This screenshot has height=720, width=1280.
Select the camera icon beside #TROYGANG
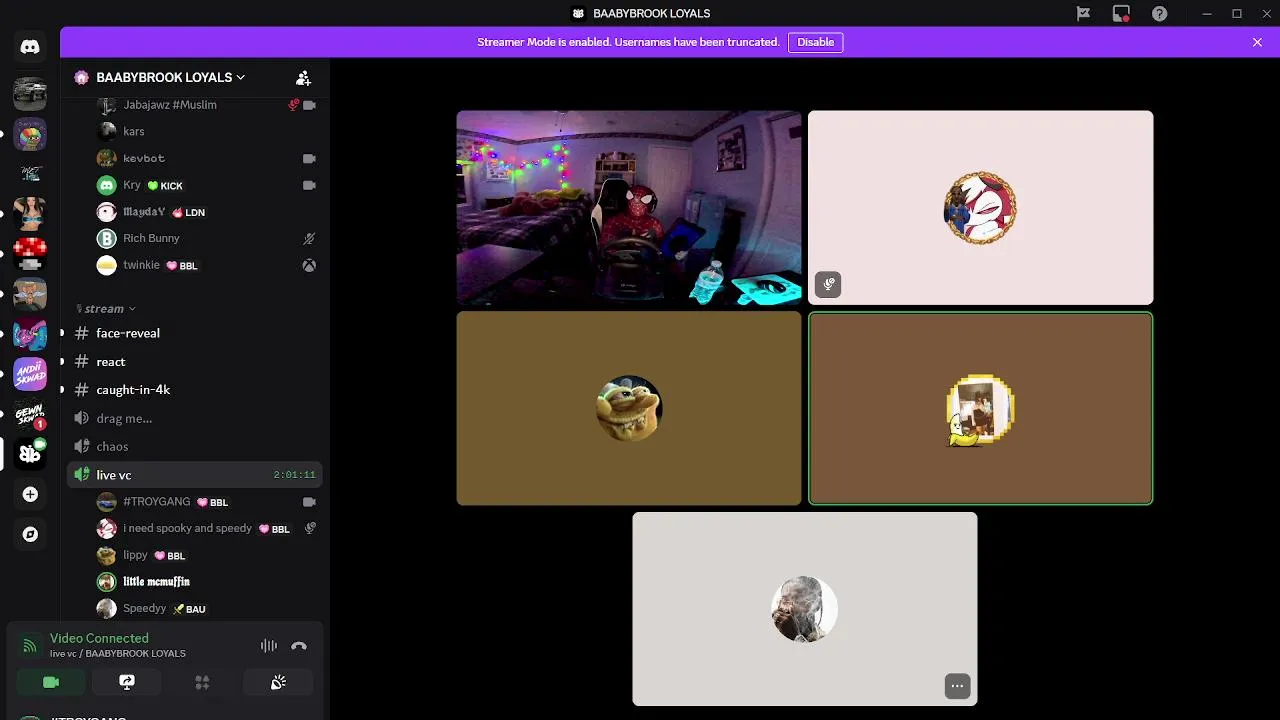click(309, 502)
